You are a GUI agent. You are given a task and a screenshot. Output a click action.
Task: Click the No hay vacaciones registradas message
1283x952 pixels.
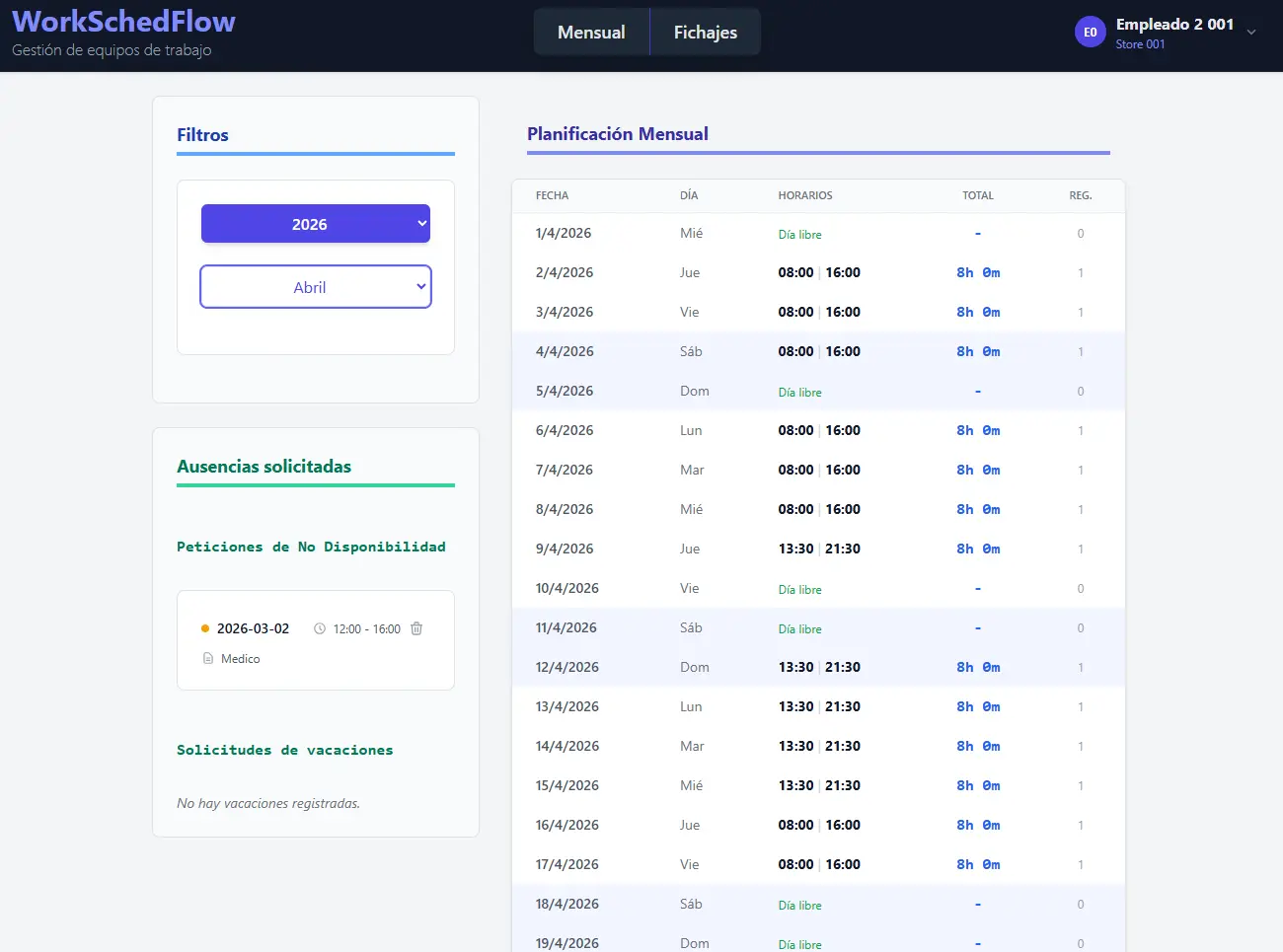268,803
